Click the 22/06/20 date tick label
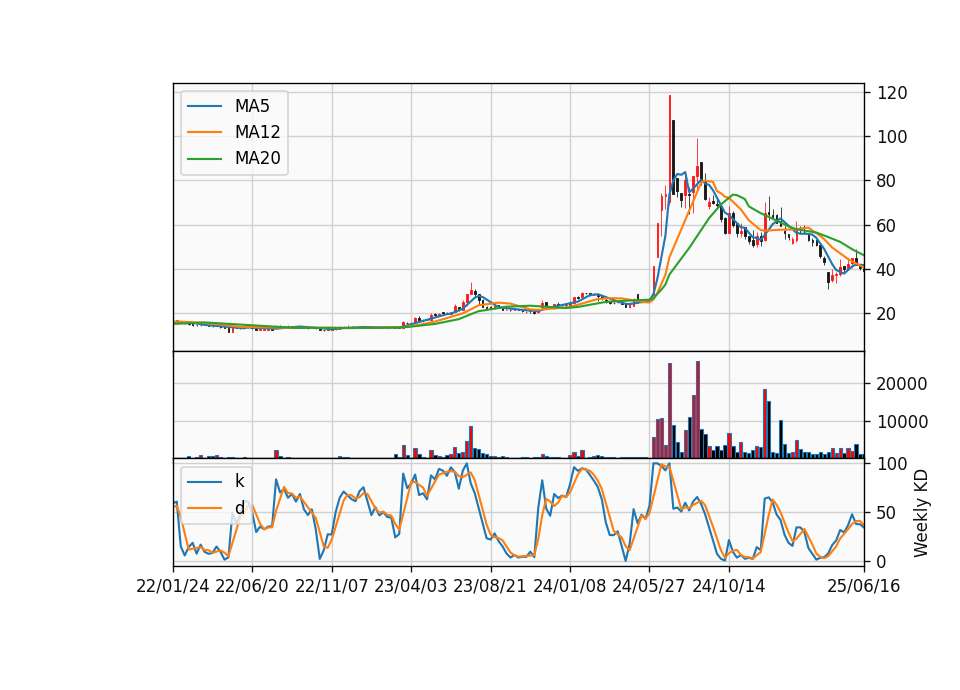 point(252,586)
